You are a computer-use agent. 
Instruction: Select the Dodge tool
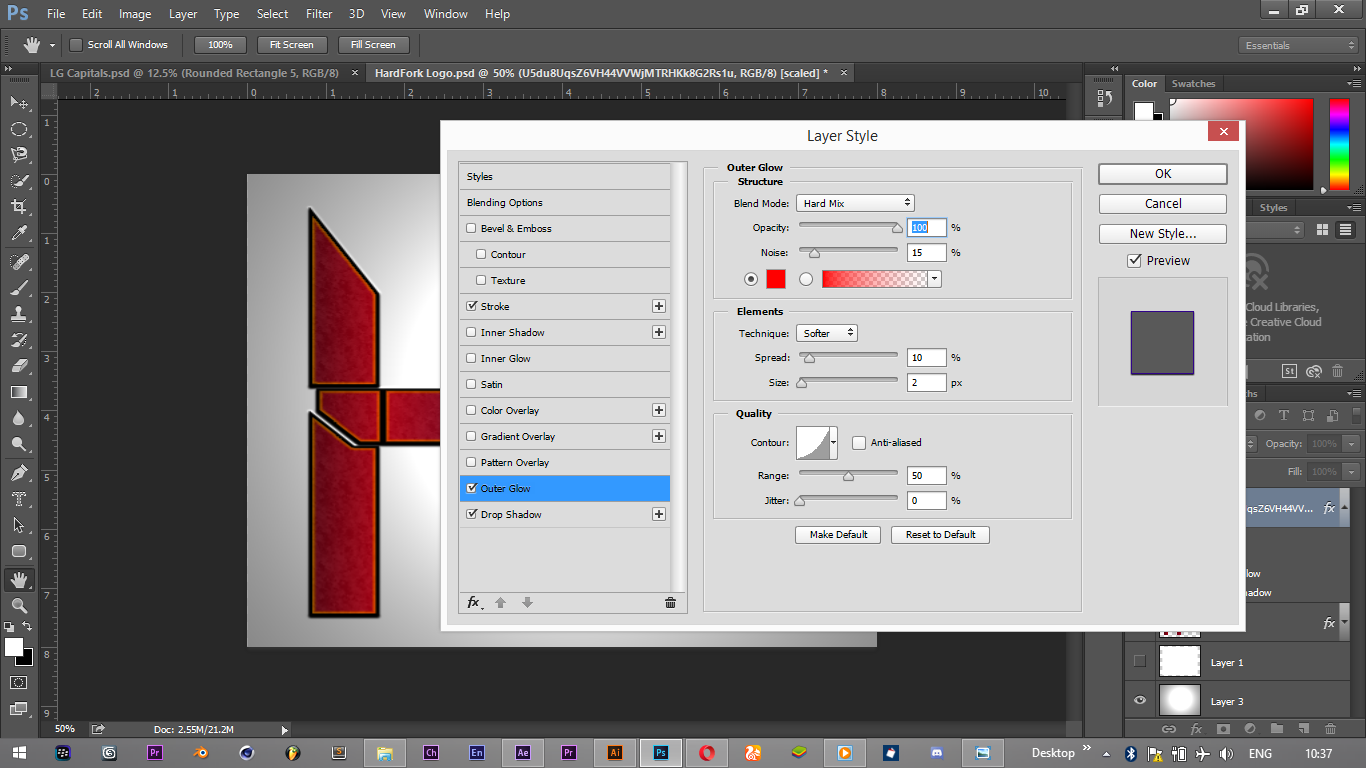click(19, 444)
